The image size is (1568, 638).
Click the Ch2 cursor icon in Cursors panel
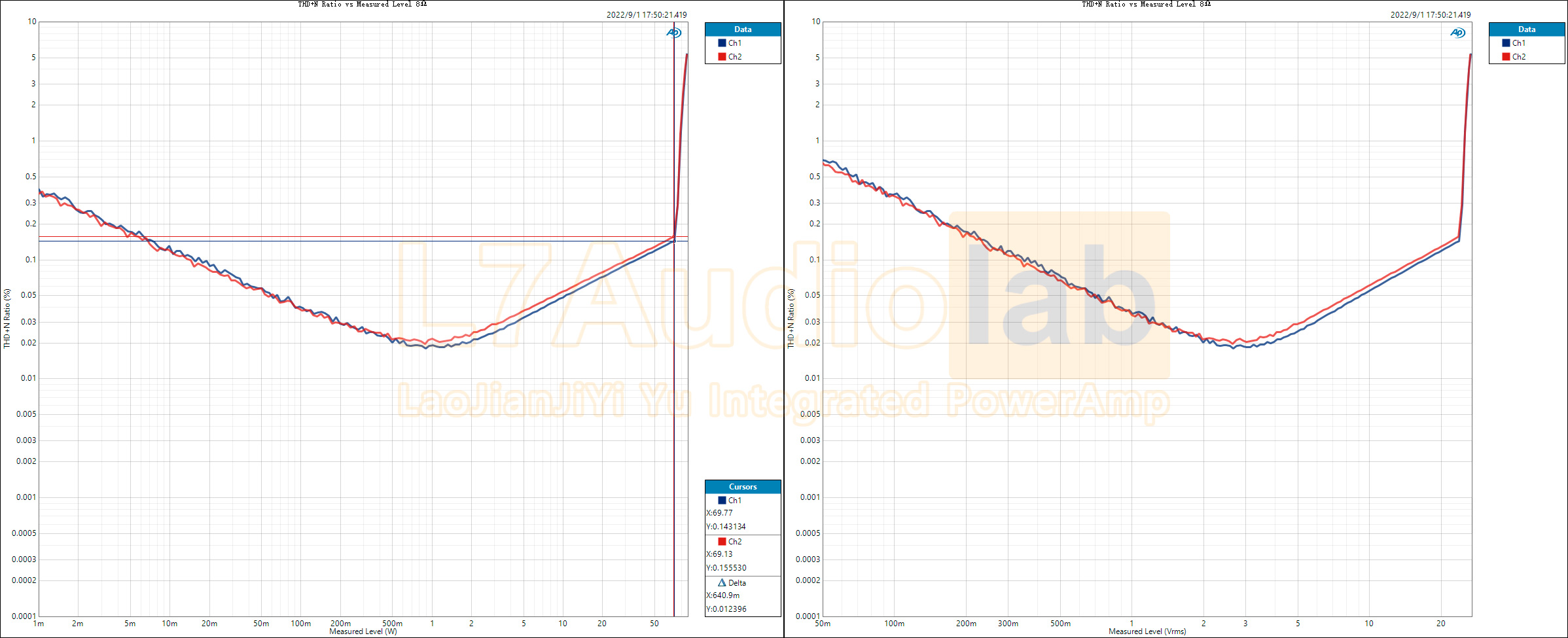[x=721, y=541]
